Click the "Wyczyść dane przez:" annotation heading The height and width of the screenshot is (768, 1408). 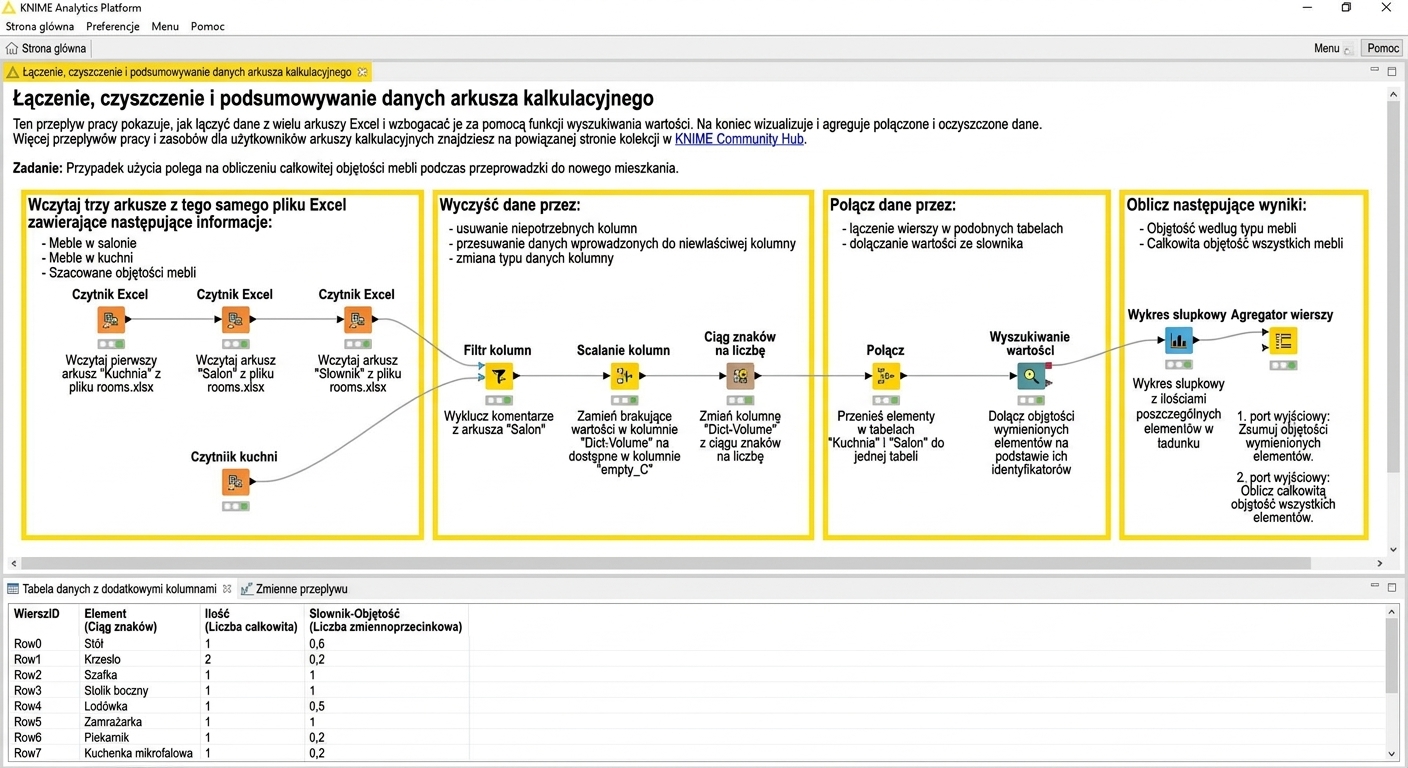coord(510,205)
